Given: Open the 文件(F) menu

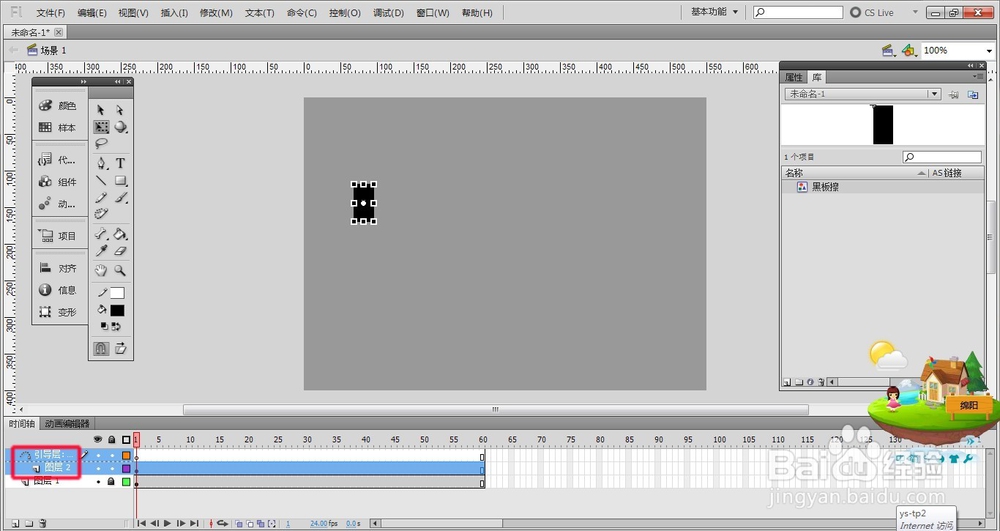Looking at the screenshot, I should point(50,13).
